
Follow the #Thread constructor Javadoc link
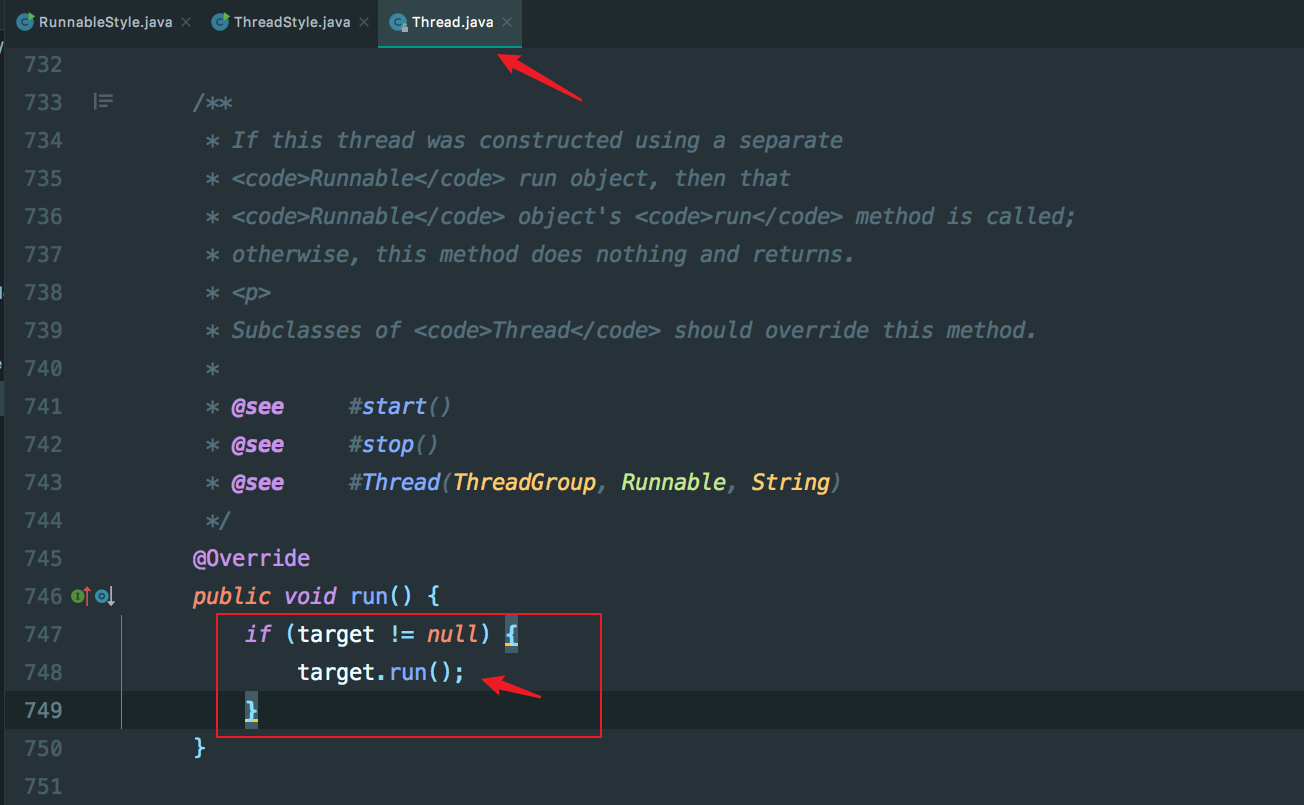click(x=395, y=482)
